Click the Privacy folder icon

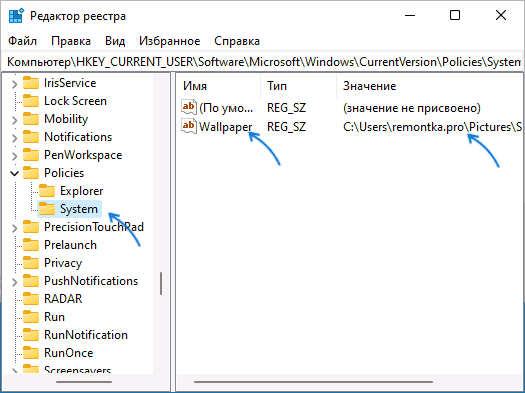tap(31, 263)
